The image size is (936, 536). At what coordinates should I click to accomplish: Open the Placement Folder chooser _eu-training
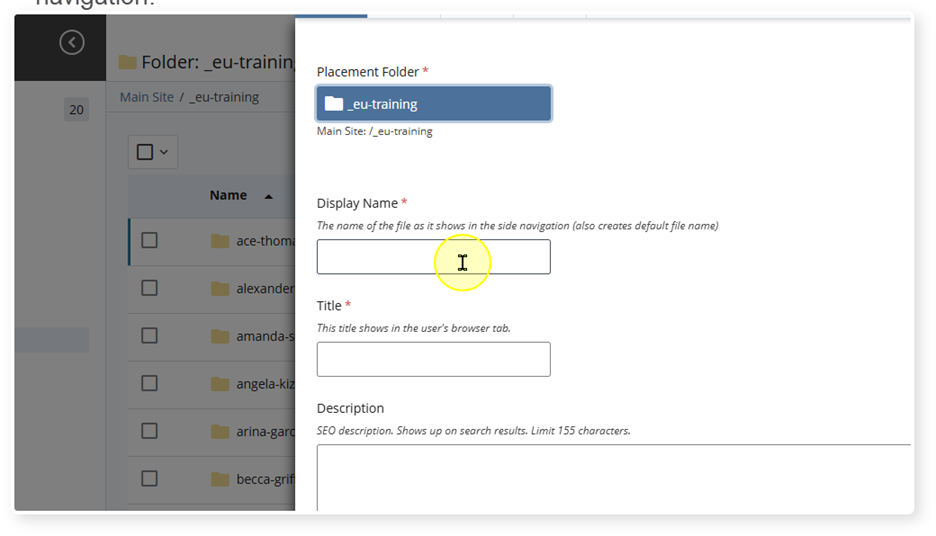[x=433, y=104]
